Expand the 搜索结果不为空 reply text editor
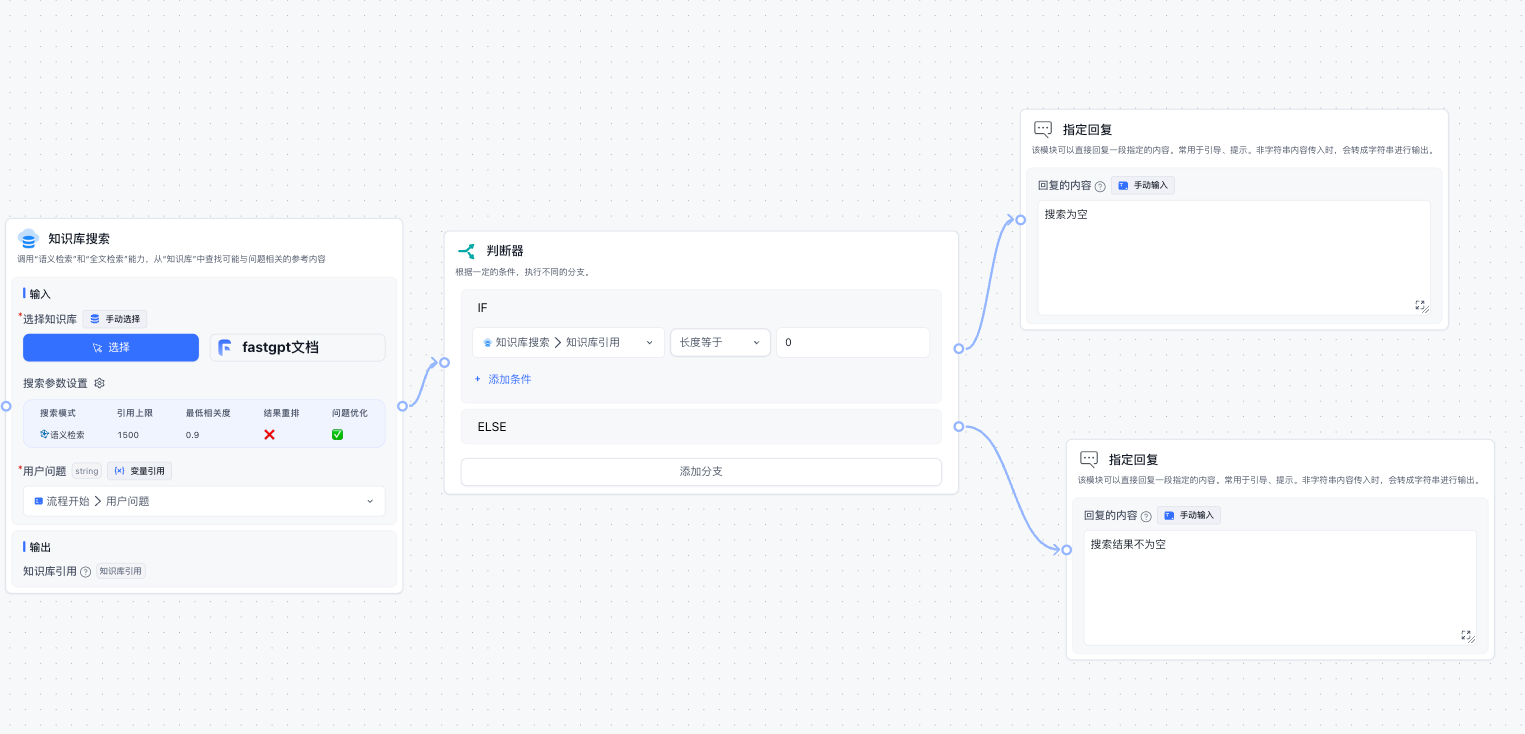Viewport: 1525px width, 734px height. 1466,635
